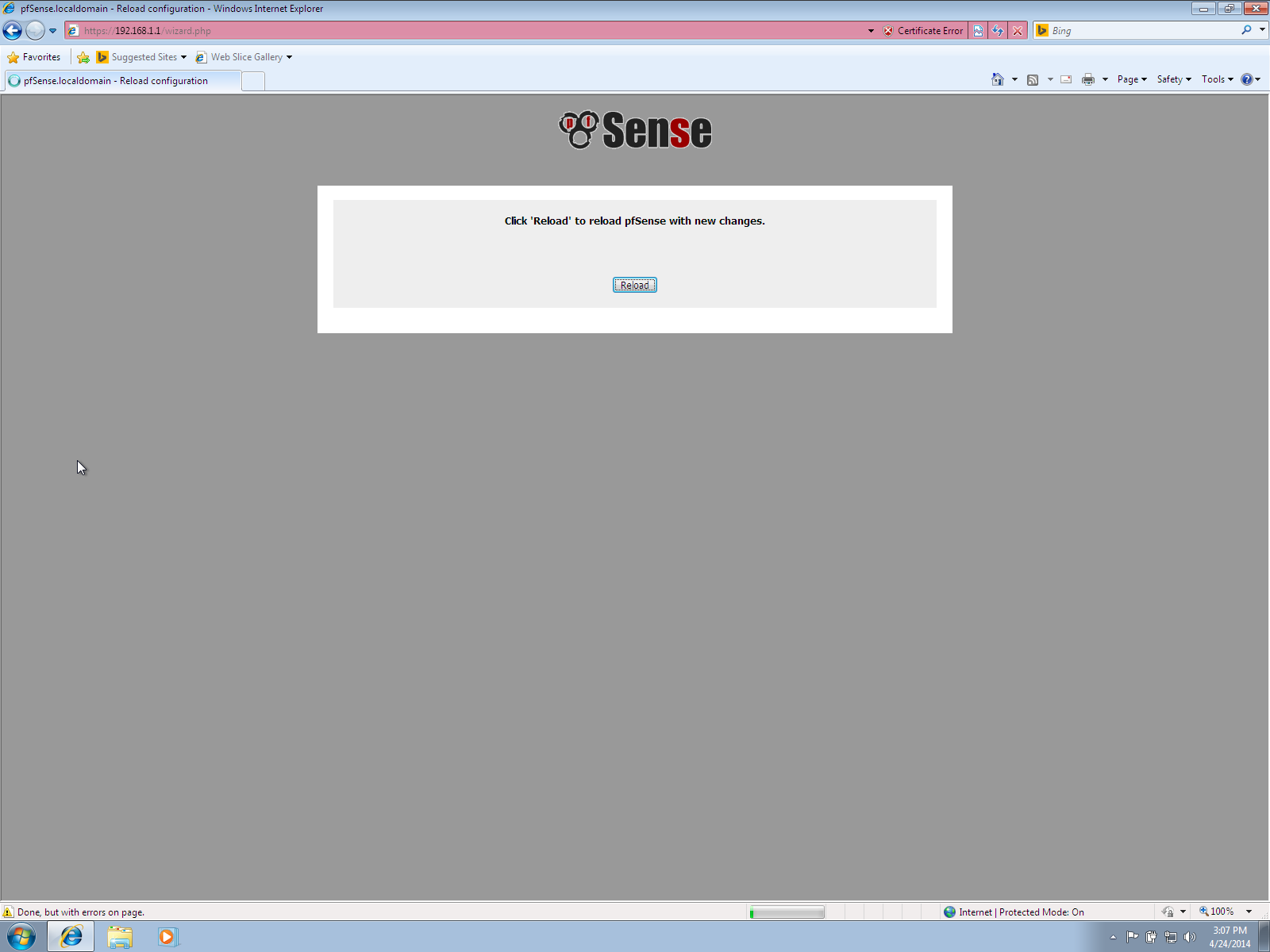The image size is (1270, 952).
Task: Open the Safety menu
Action: [x=1174, y=79]
